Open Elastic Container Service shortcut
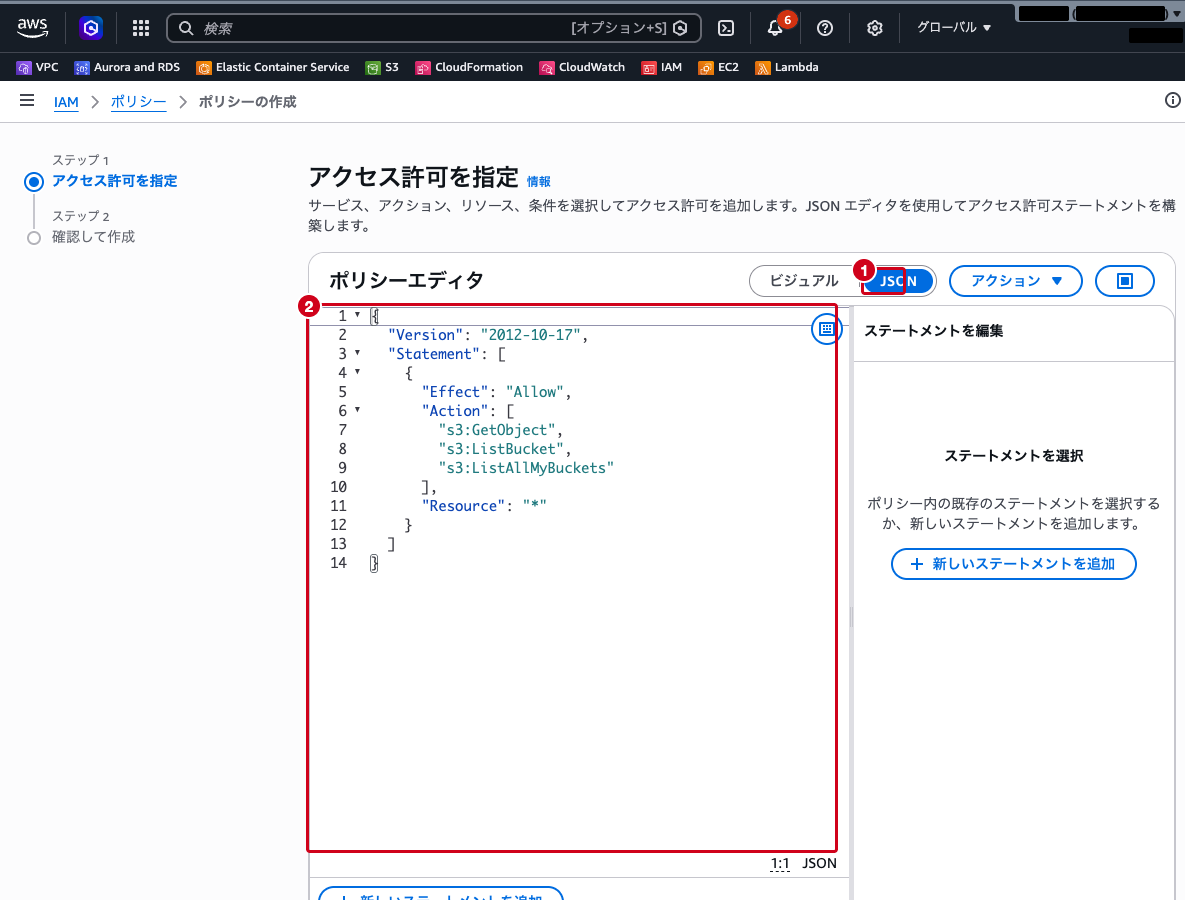 pyautogui.click(x=273, y=67)
